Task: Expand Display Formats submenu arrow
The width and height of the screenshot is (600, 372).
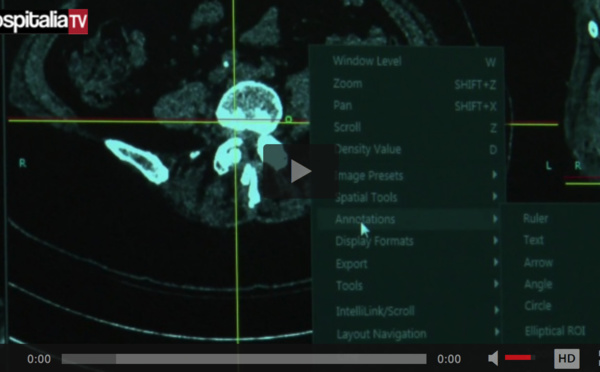Action: click(495, 241)
